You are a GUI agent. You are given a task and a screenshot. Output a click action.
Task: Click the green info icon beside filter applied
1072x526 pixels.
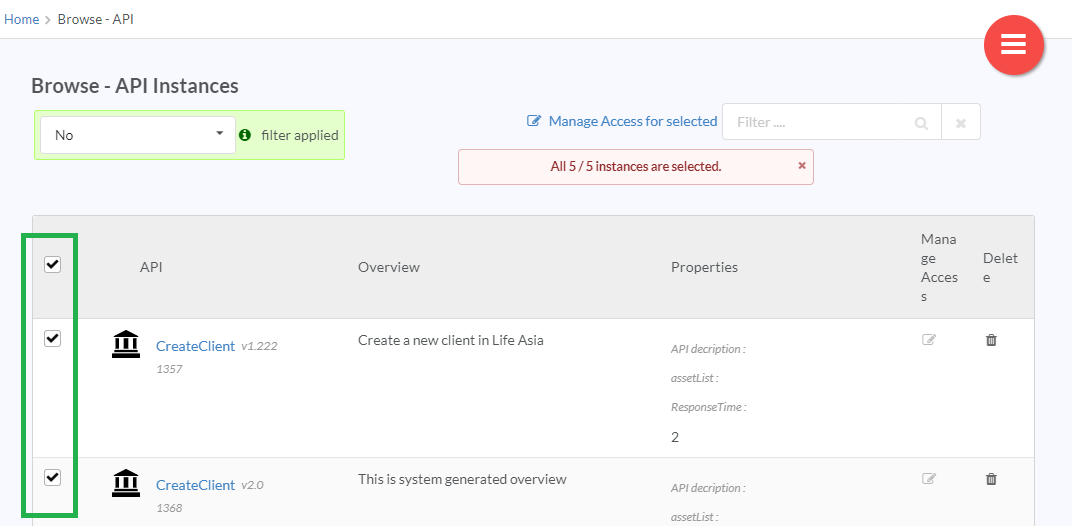coord(245,135)
